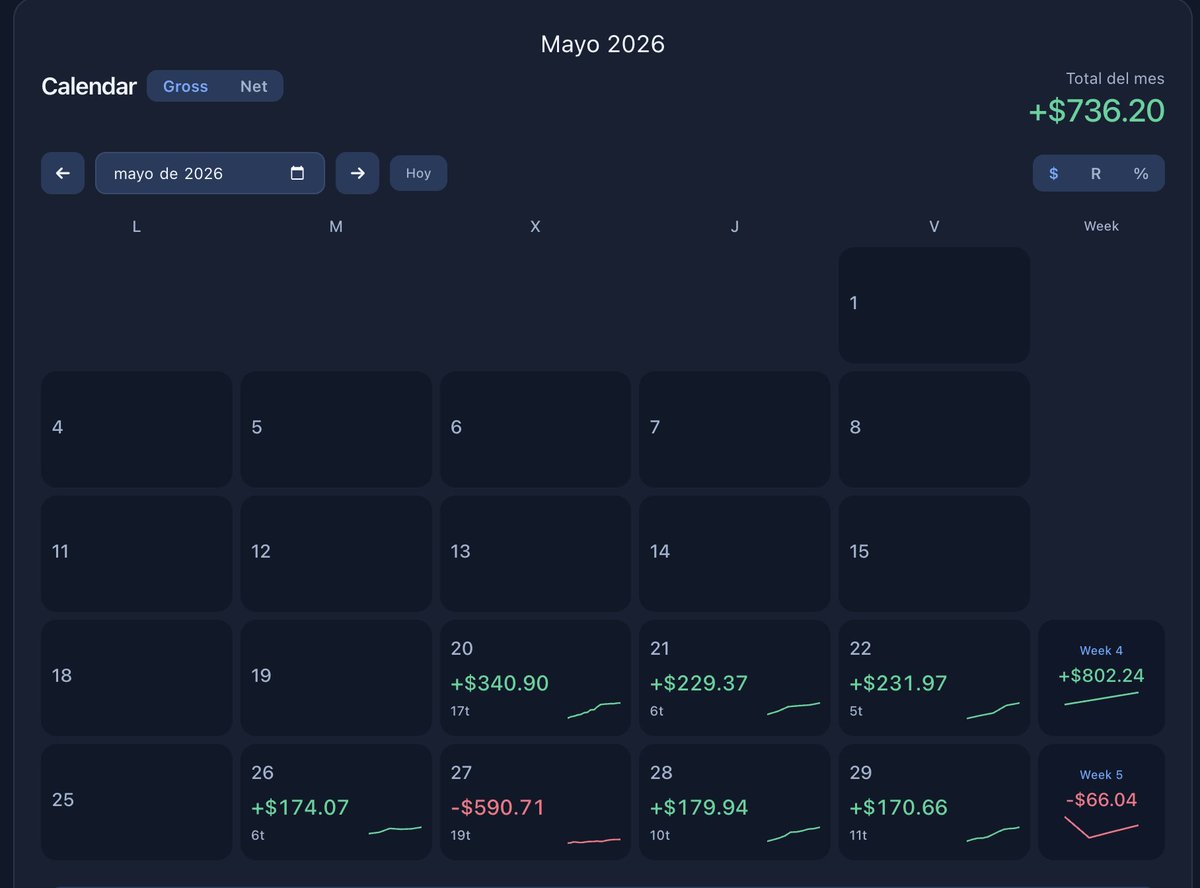The image size is (1200, 888).
Task: Click the '11t' trade count on day 29
Action: coord(858,835)
